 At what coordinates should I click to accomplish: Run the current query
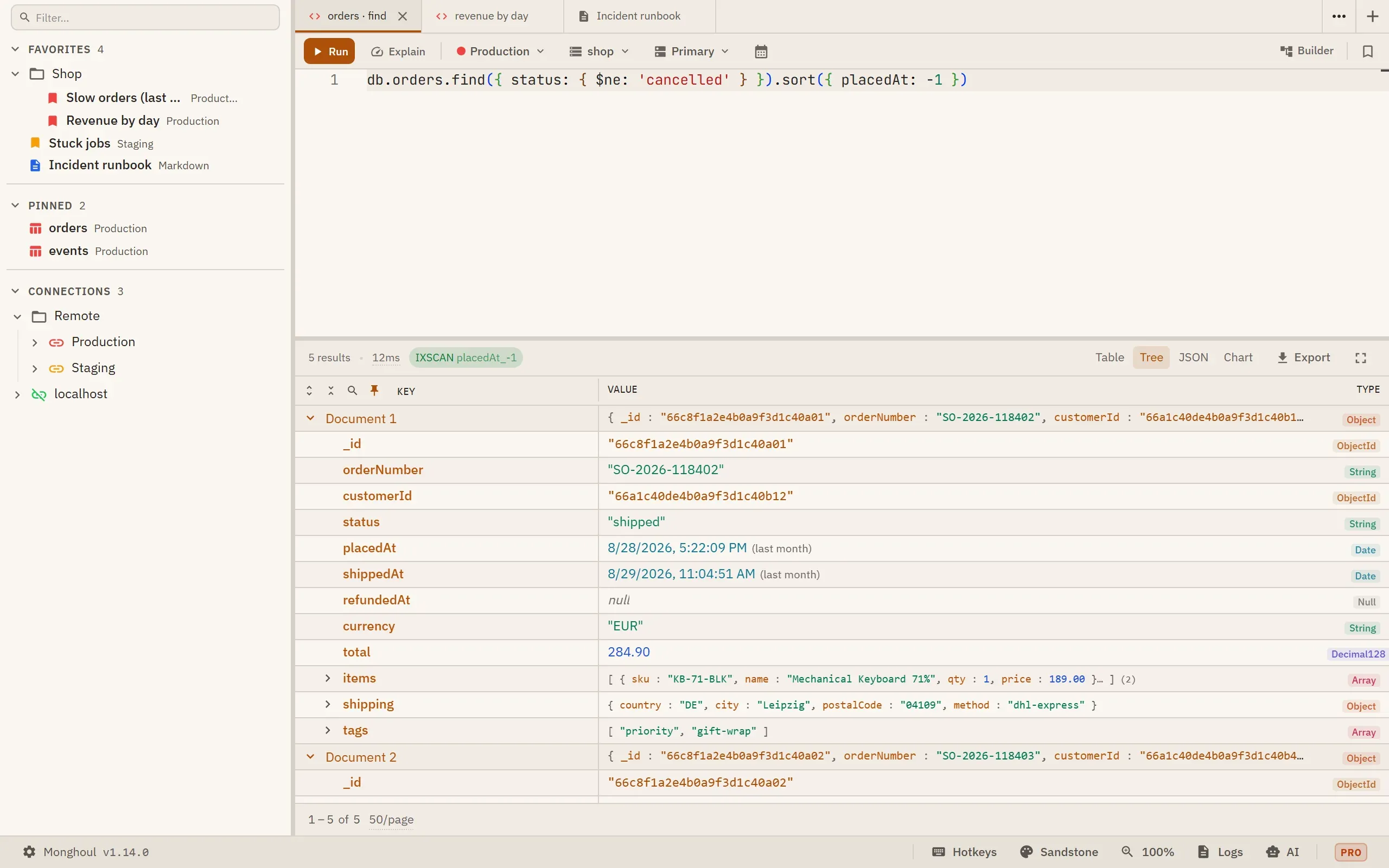tap(329, 52)
